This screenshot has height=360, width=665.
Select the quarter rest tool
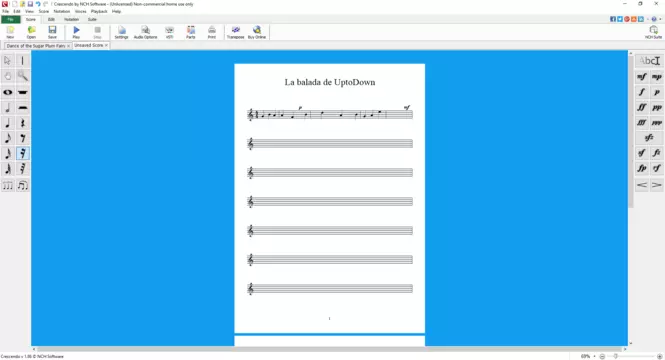23,123
